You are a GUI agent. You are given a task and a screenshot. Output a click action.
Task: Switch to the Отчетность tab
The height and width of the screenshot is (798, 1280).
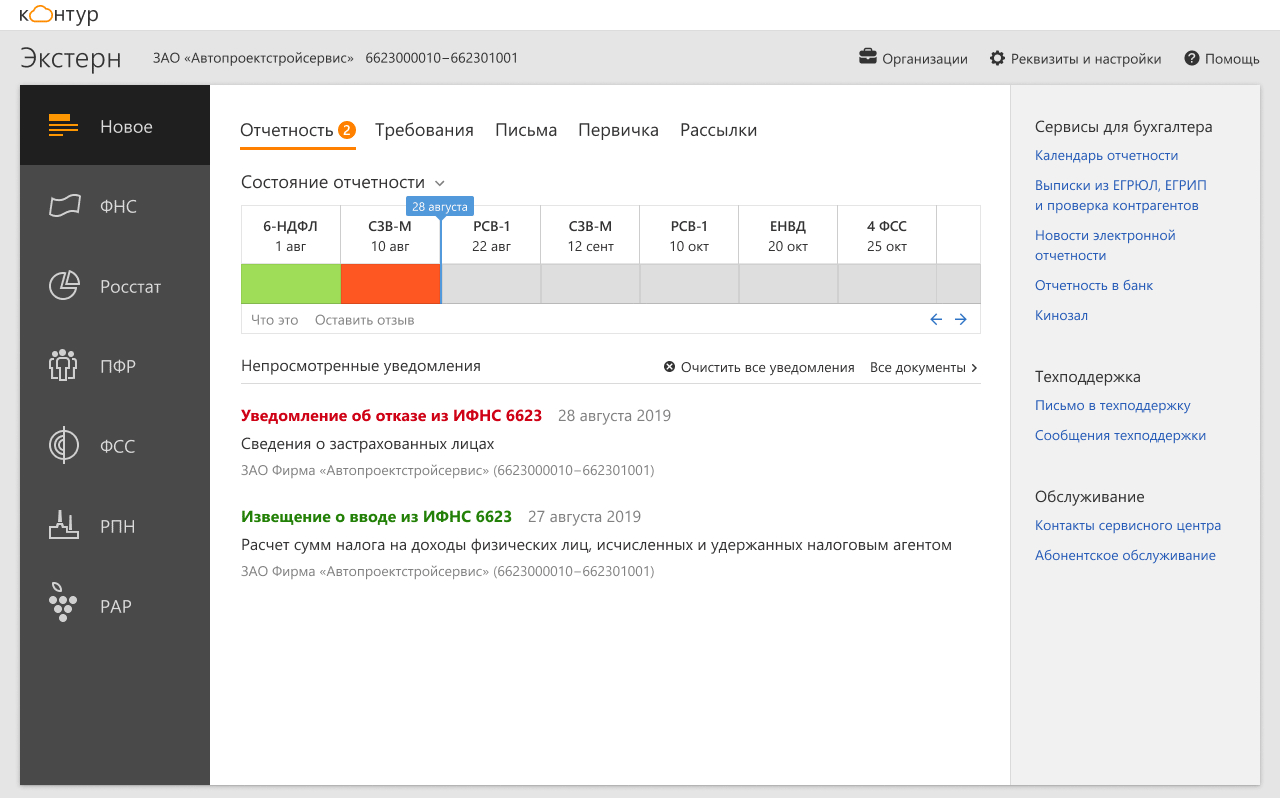[x=298, y=130]
